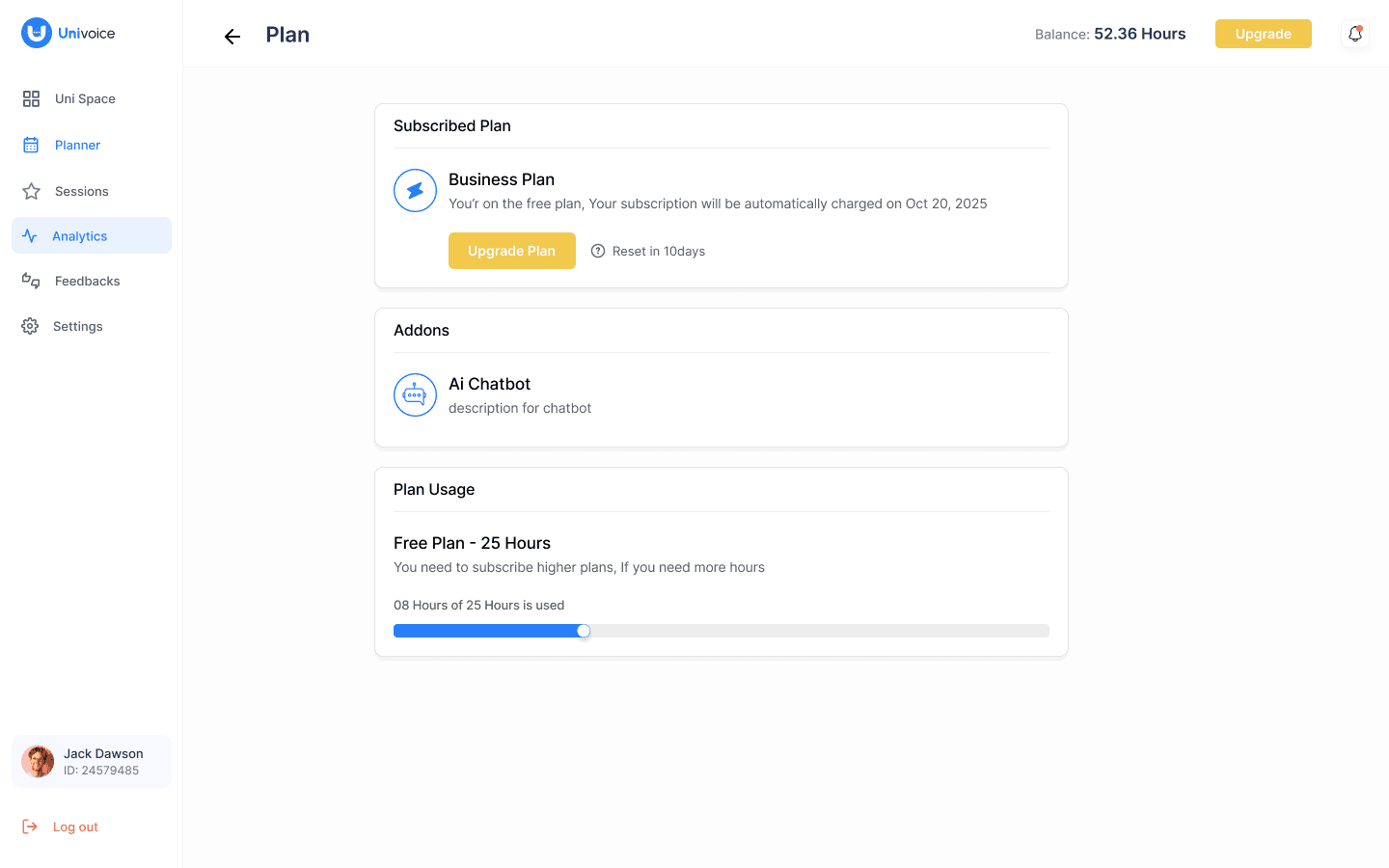Select Analytics in the sidebar

pyautogui.click(x=92, y=235)
